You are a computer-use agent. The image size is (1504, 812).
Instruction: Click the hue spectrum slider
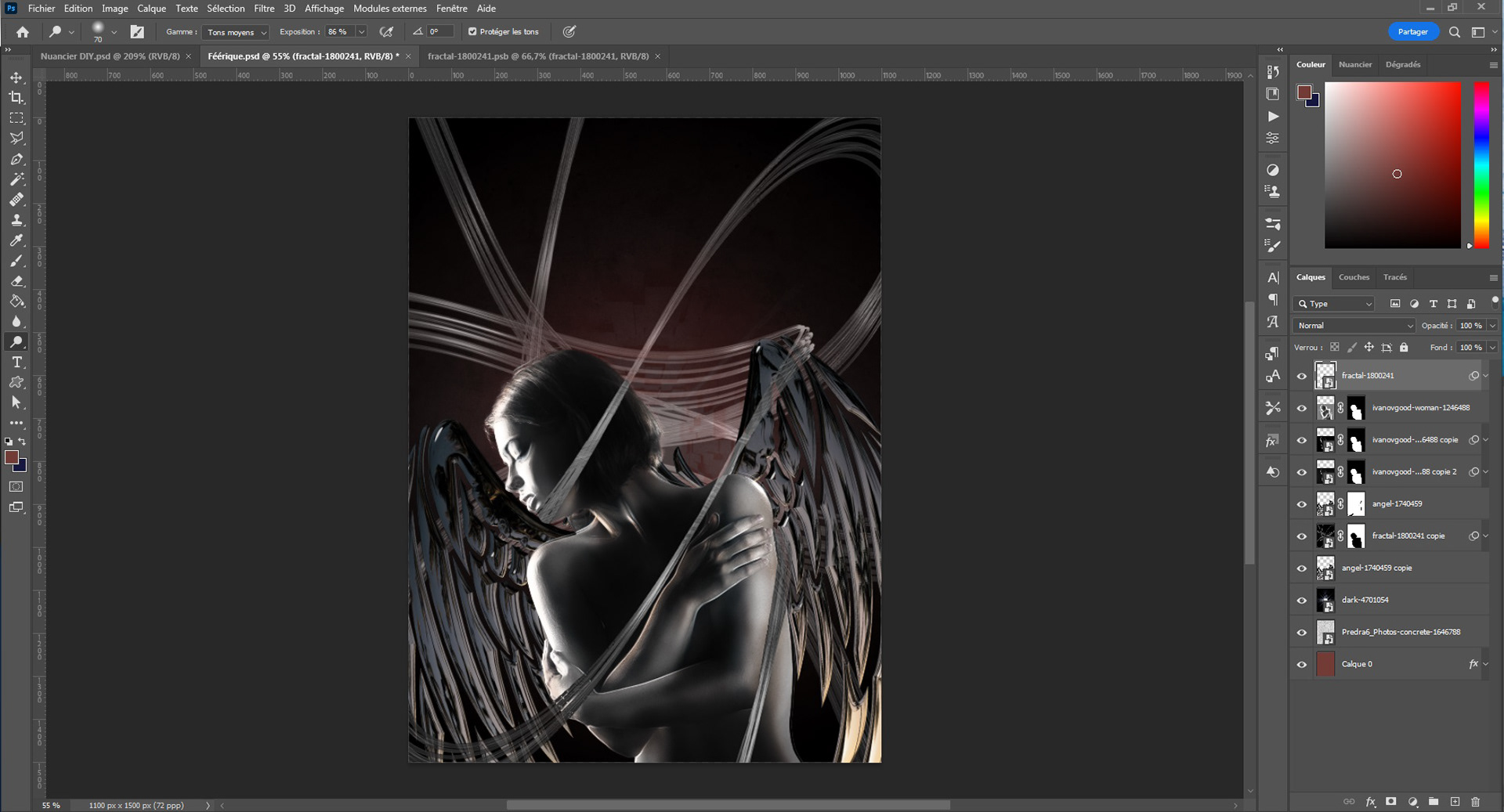[1481, 165]
